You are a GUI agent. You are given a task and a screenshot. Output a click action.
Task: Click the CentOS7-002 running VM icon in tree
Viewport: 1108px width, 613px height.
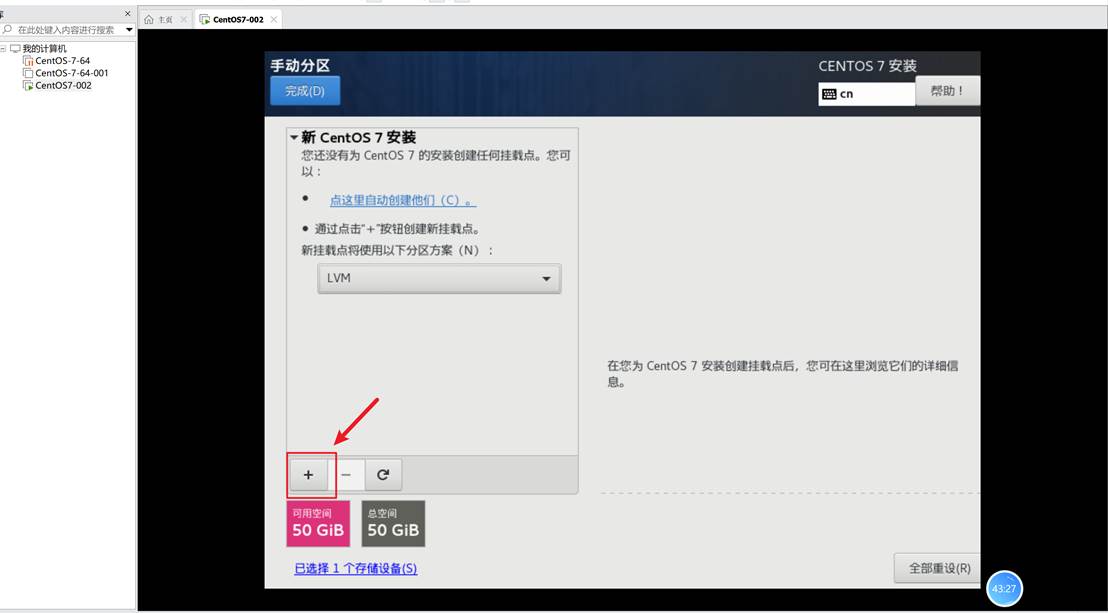(x=28, y=86)
